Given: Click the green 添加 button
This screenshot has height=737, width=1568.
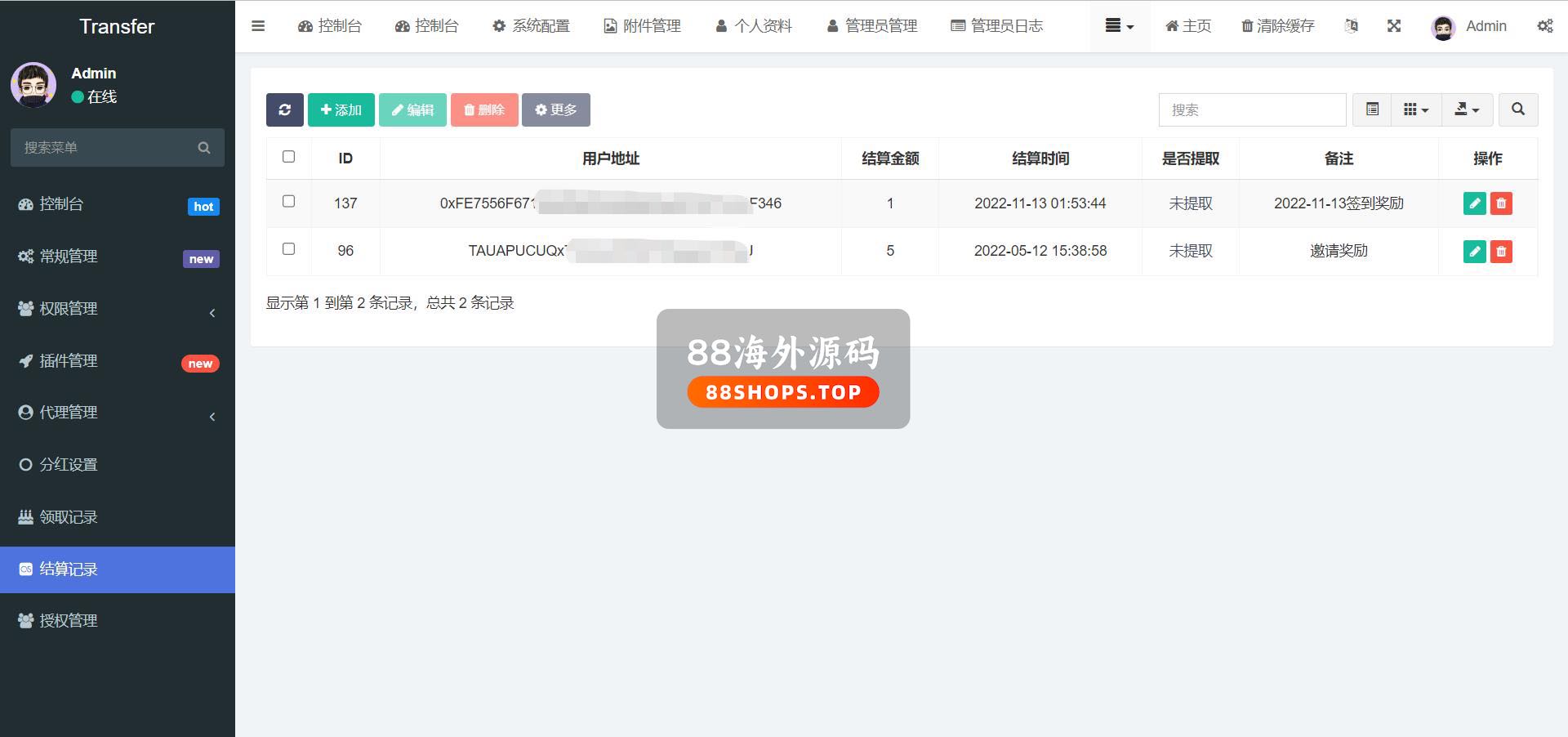Looking at the screenshot, I should 341,109.
